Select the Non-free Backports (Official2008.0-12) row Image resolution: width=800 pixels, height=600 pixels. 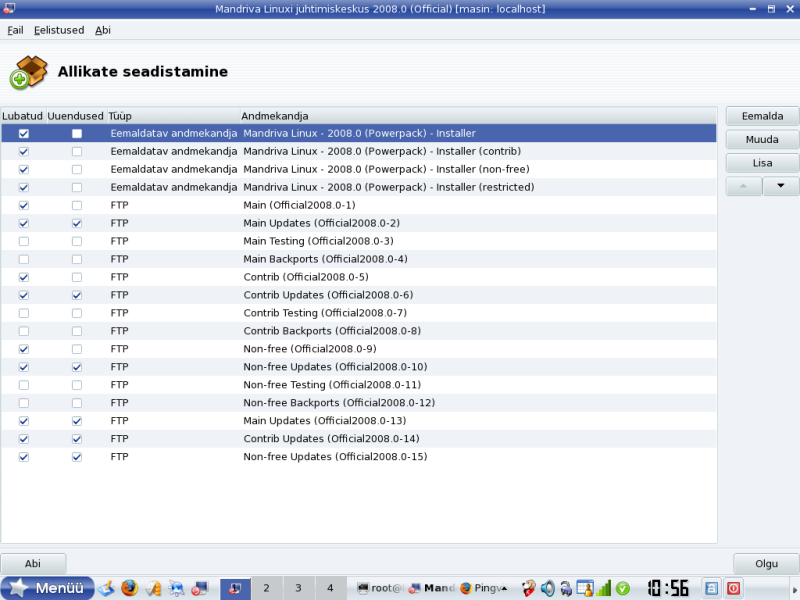[359, 403]
